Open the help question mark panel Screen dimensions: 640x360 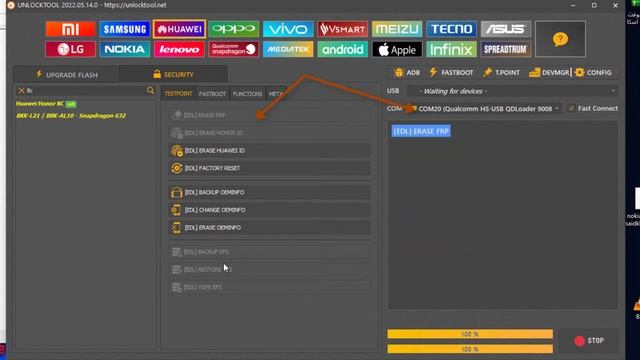coord(560,39)
